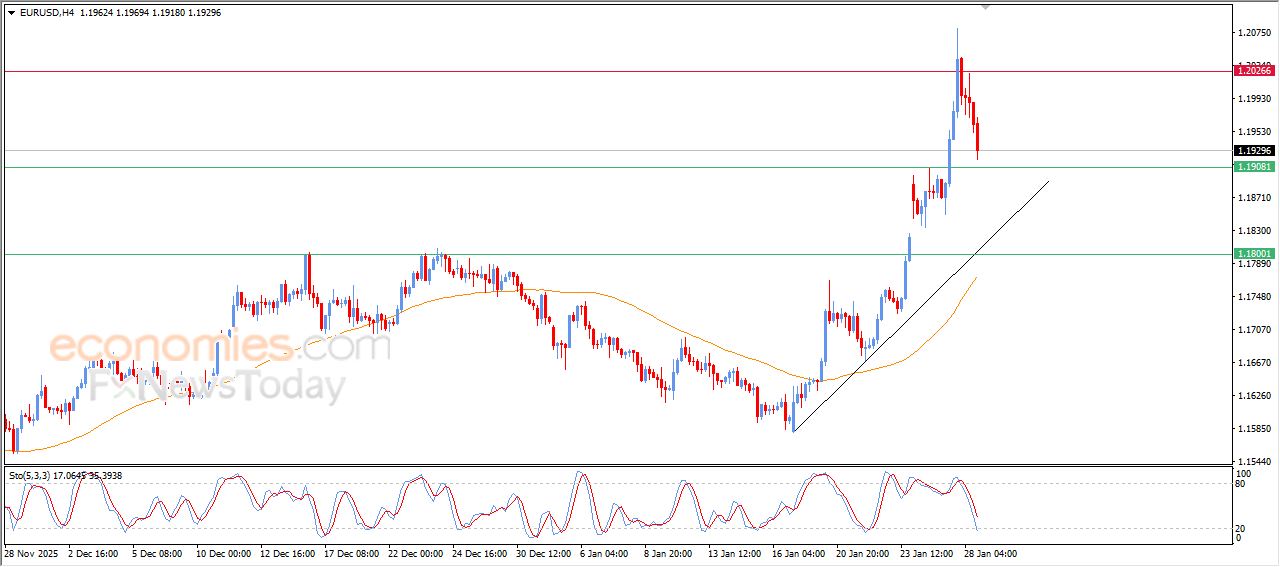1280x567 pixels.
Task: Click the chart shift triangle marker at top
Action: click(x=987, y=8)
